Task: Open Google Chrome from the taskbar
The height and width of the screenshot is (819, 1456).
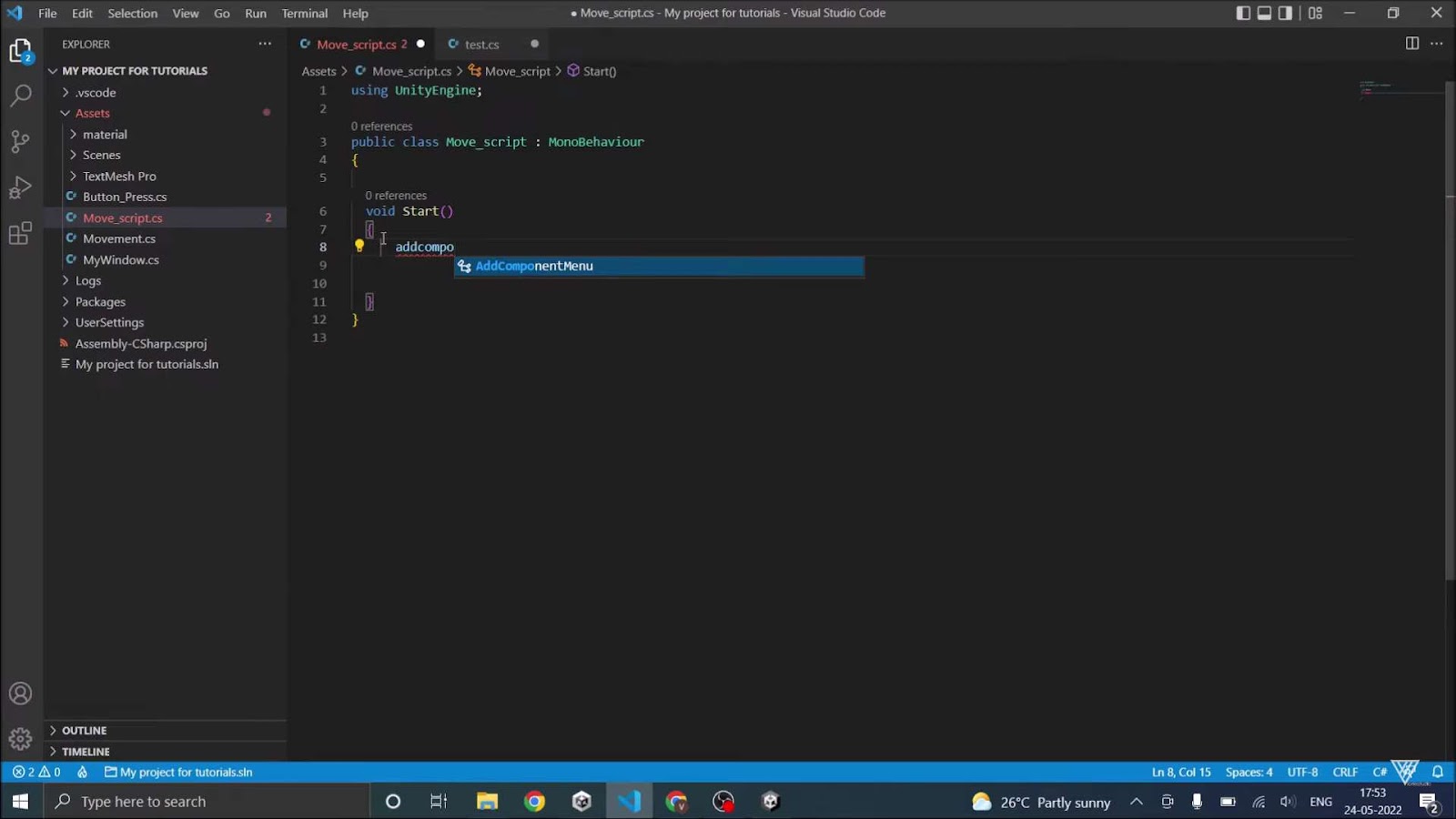Action: 534,802
